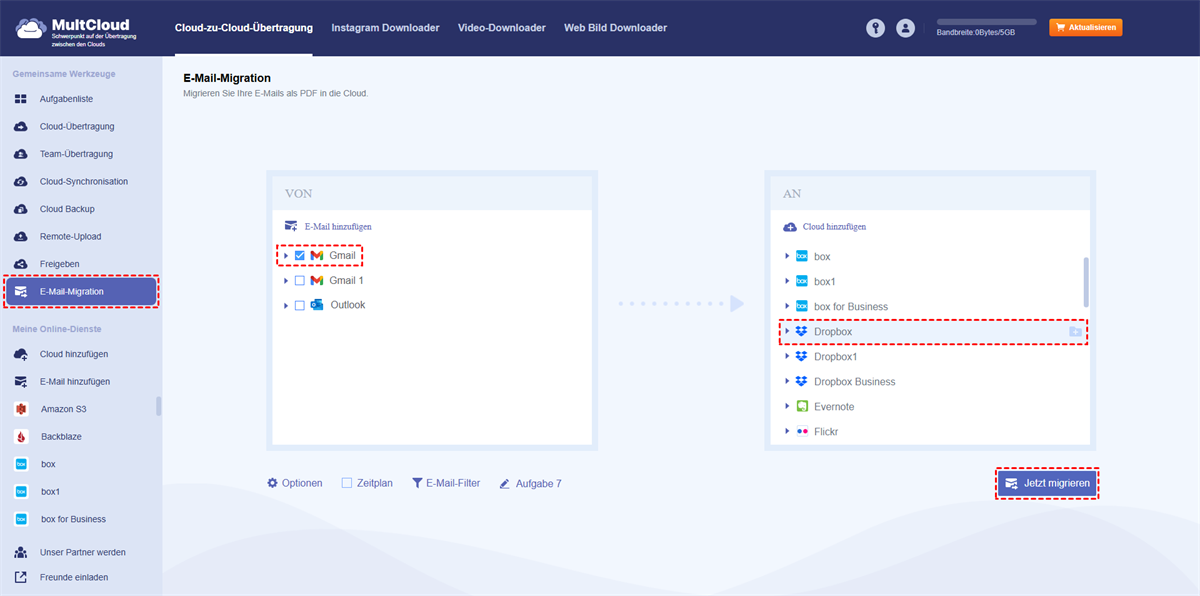Viewport: 1200px width, 596px height.
Task: Click the Gmail icon in VON list
Action: coord(317,256)
